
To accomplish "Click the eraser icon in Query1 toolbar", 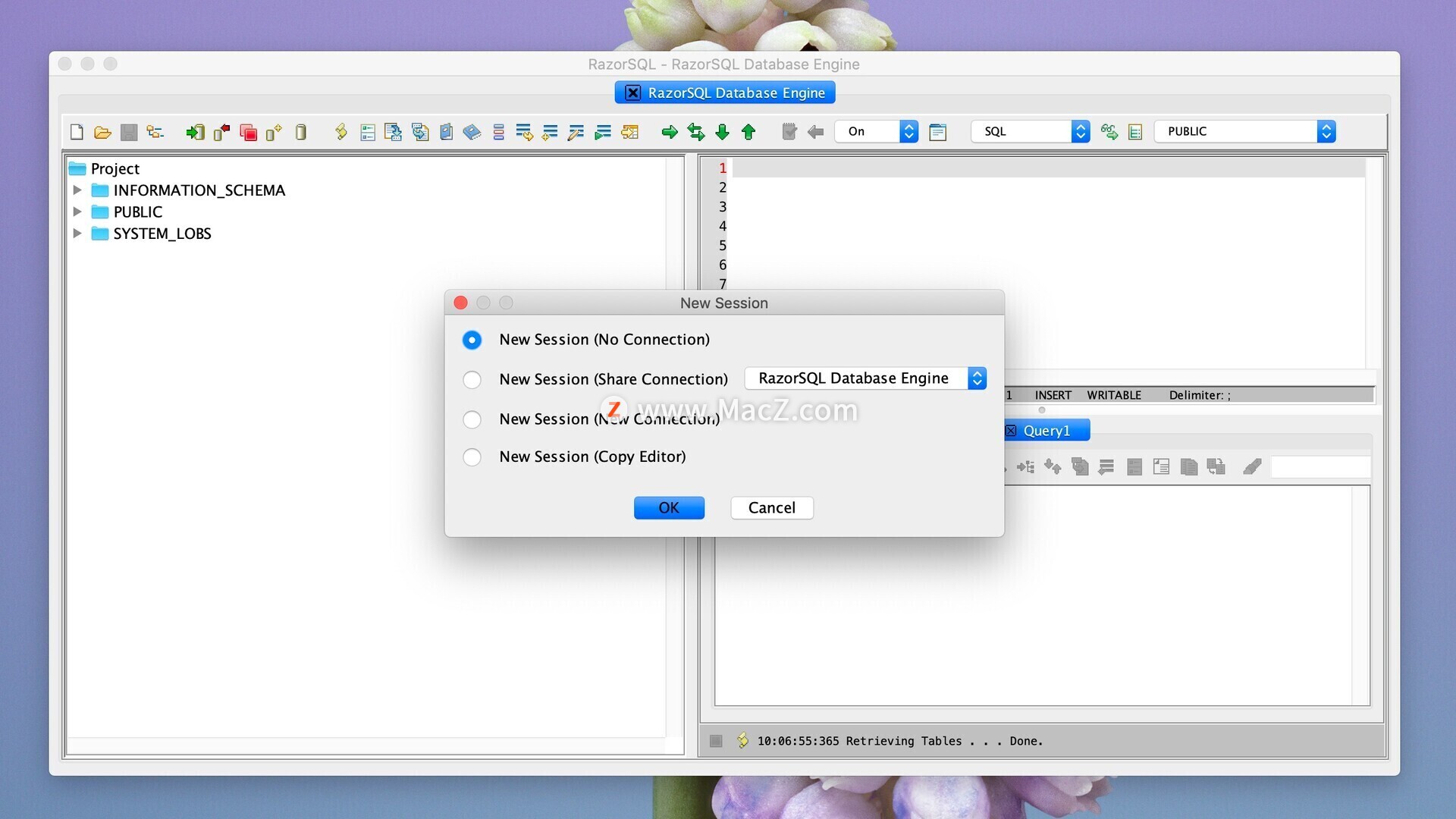I will click(1252, 466).
